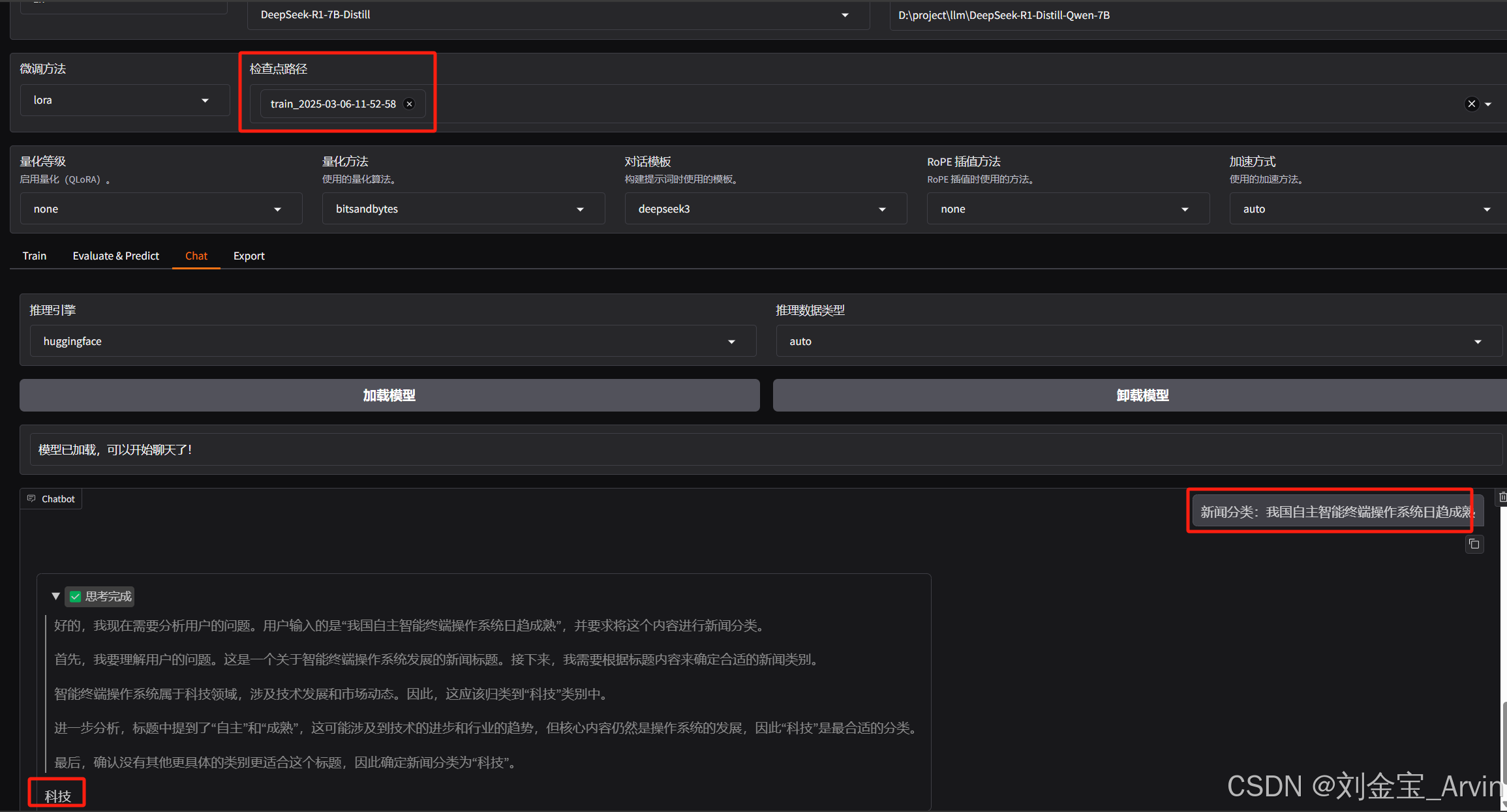Expand the checkpoint path dropdown arrow
Viewport: 1507px width, 812px height.
[x=1488, y=104]
